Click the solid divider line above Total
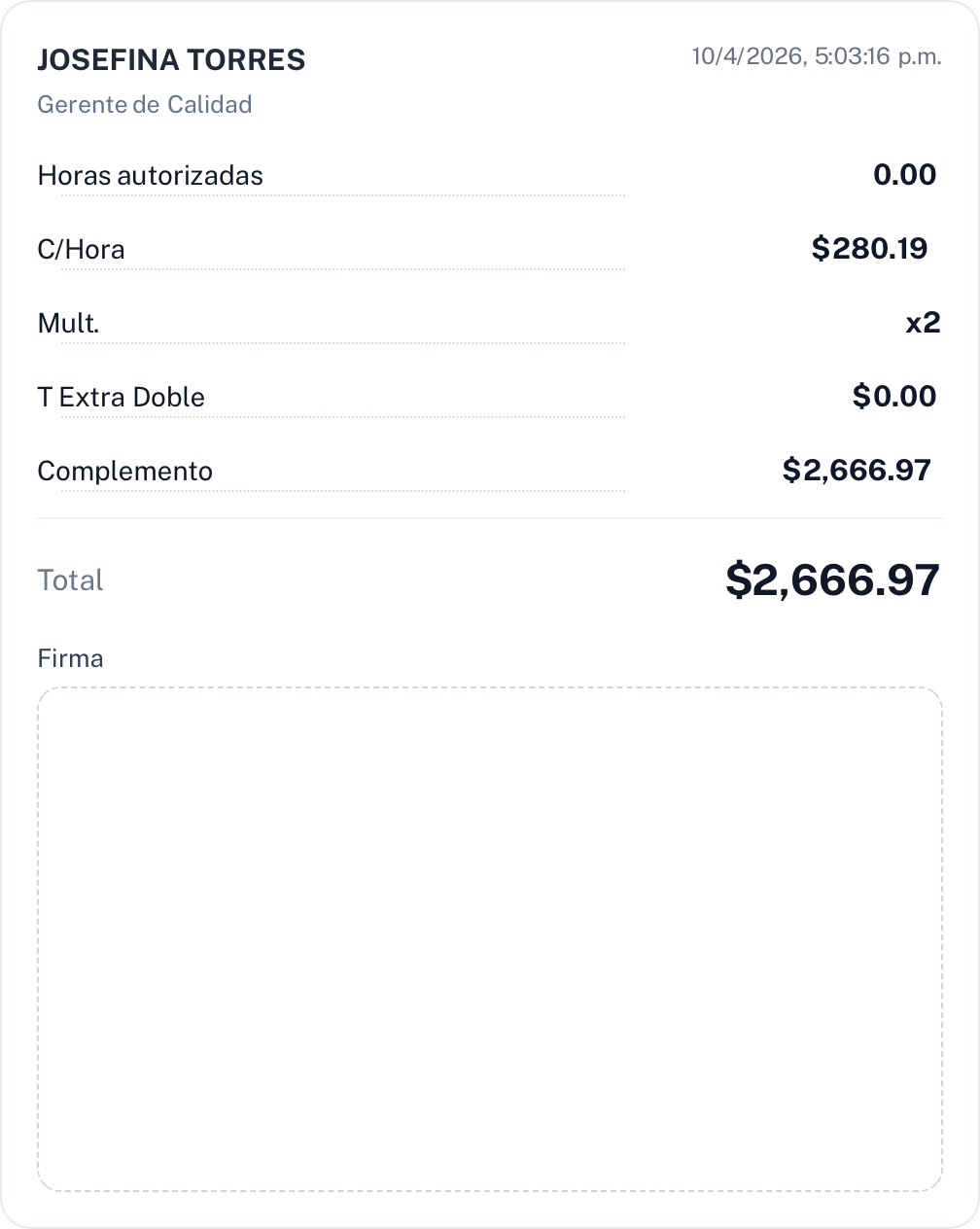Screen dimensions: 980x1229 (x=490, y=518)
